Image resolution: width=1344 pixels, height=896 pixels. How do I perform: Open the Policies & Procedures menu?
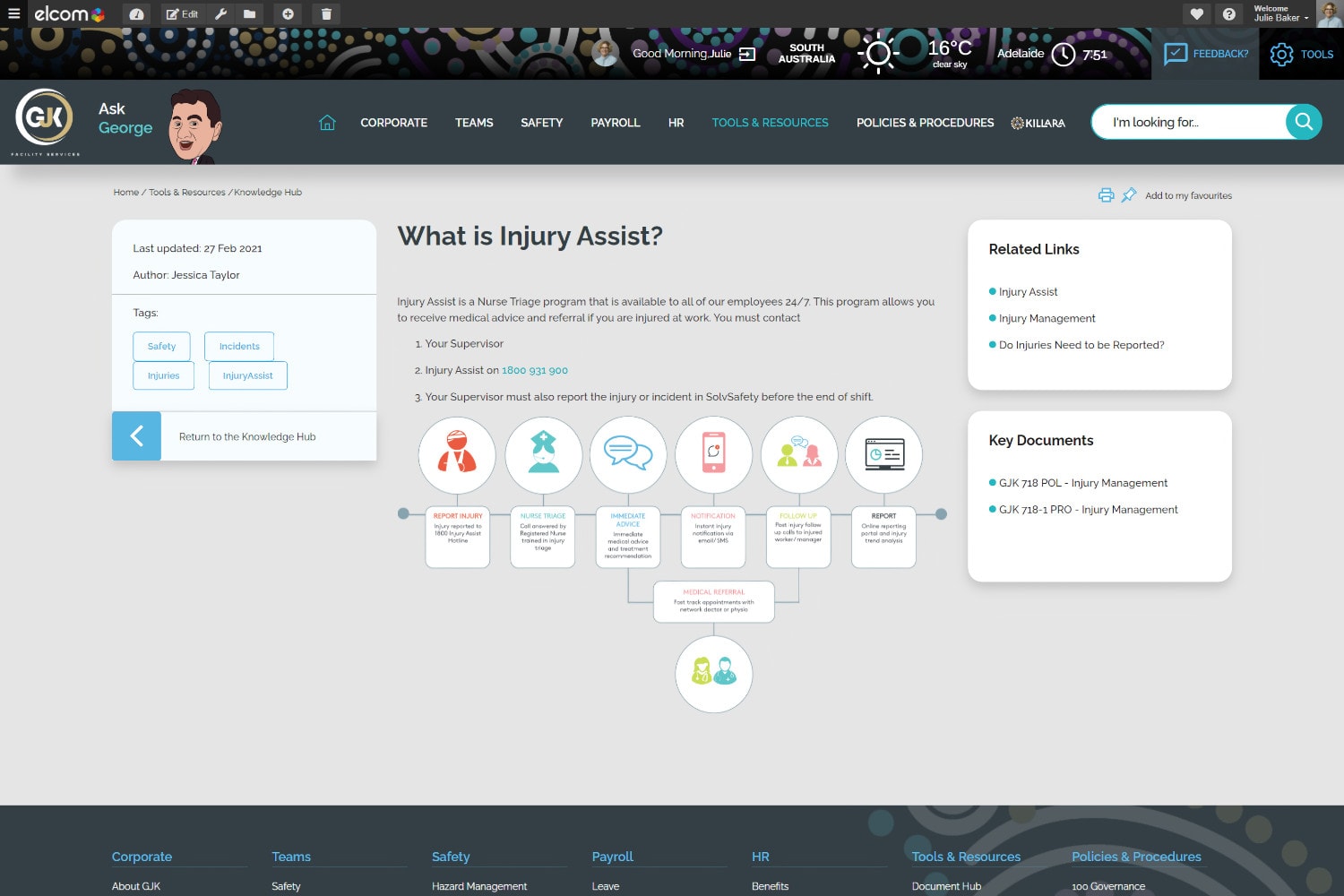[x=926, y=123]
